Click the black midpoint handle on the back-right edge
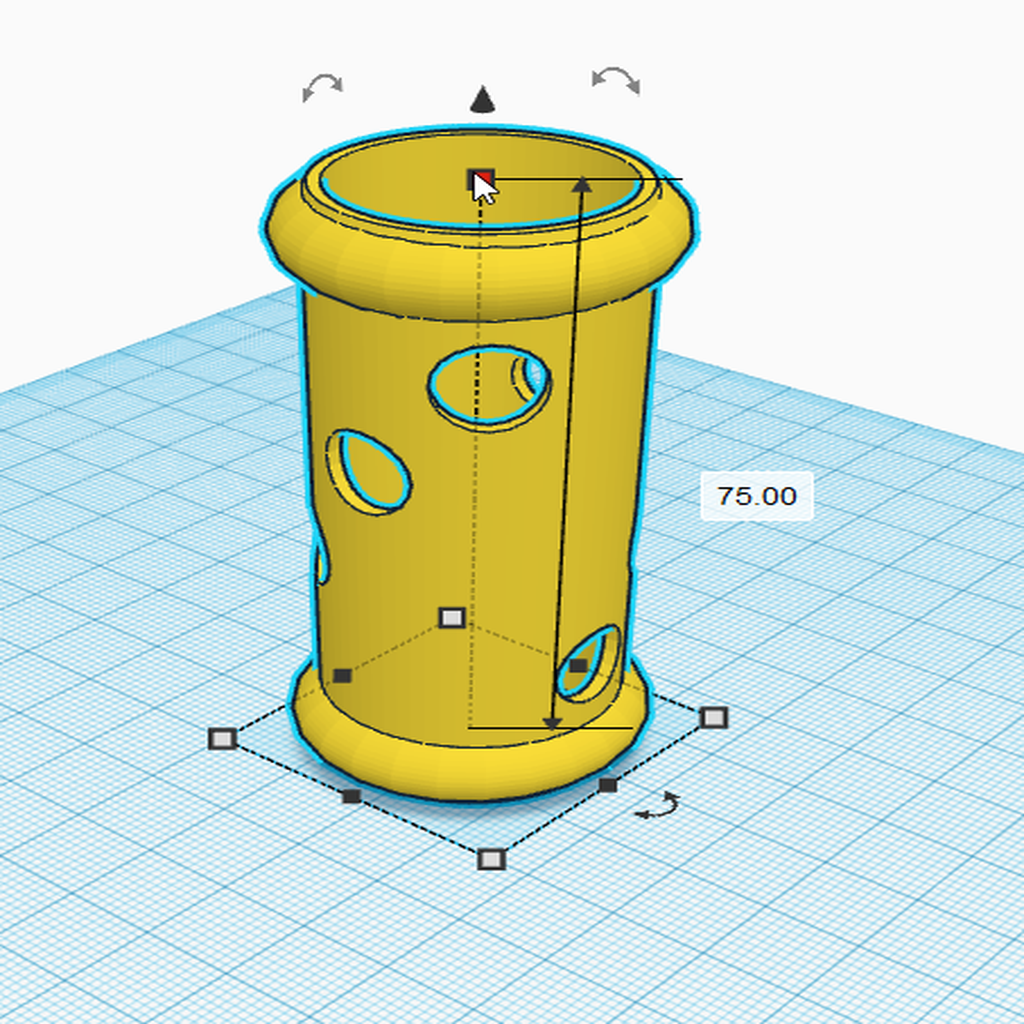 point(578,665)
